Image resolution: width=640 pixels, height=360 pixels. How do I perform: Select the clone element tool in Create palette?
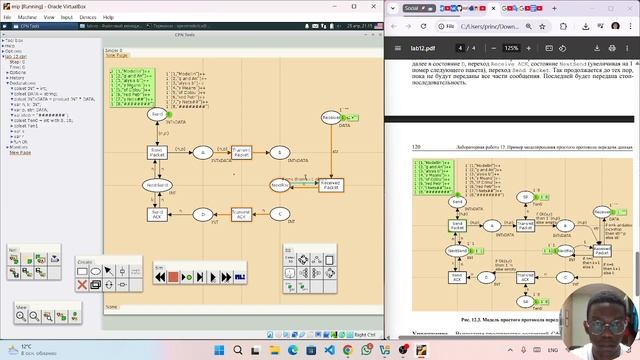pyautogui.click(x=96, y=284)
